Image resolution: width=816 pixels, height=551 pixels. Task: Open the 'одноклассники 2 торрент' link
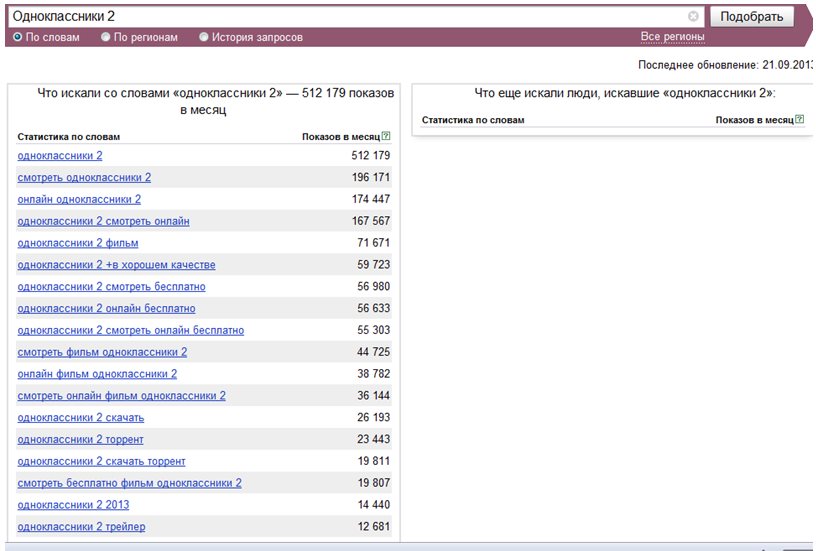coord(81,440)
